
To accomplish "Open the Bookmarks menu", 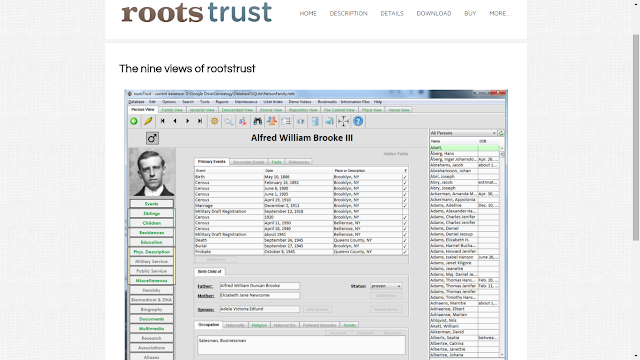I will (x=327, y=102).
